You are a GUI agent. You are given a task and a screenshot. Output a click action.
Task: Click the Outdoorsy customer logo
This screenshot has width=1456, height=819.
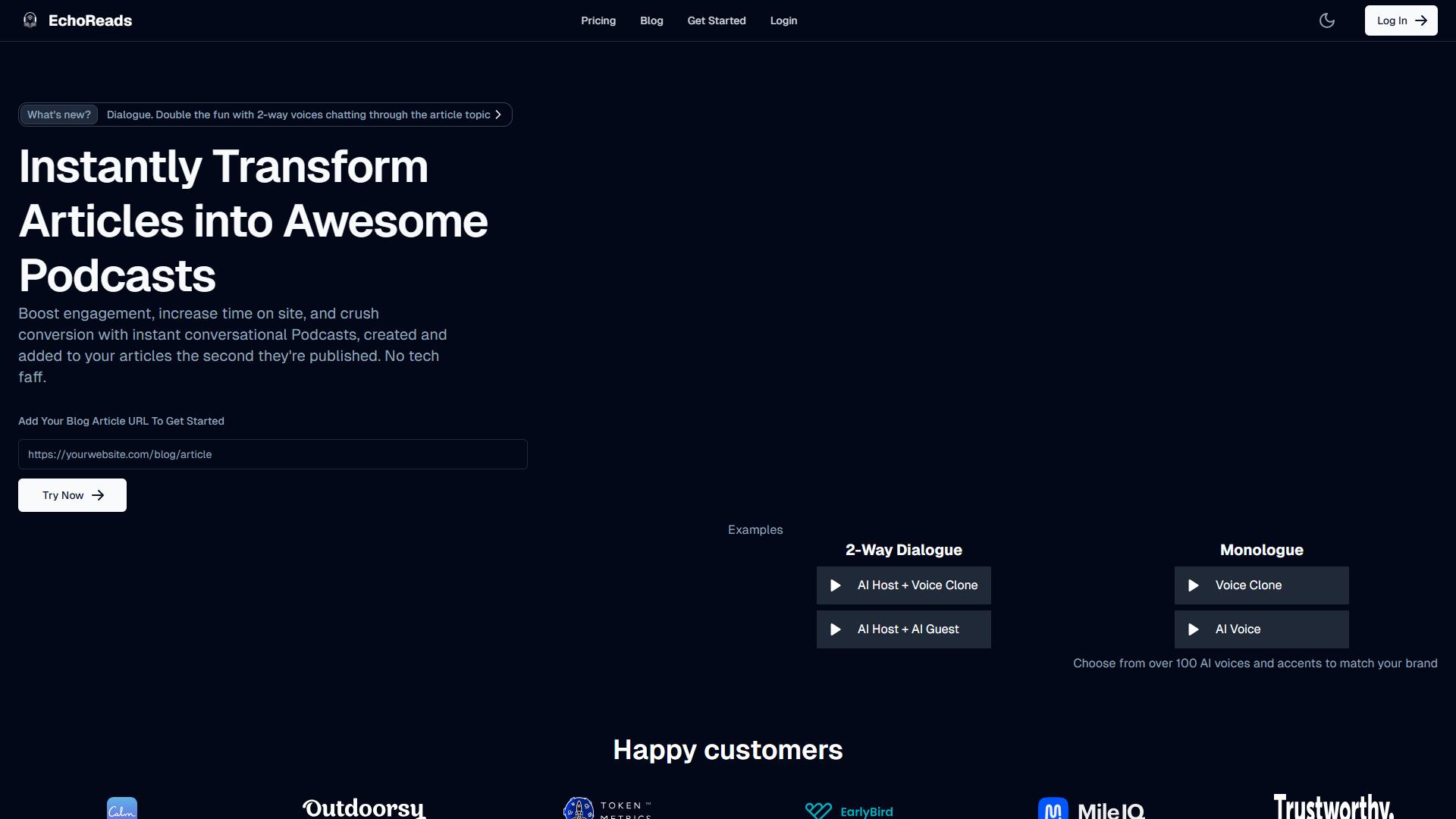pos(364,808)
